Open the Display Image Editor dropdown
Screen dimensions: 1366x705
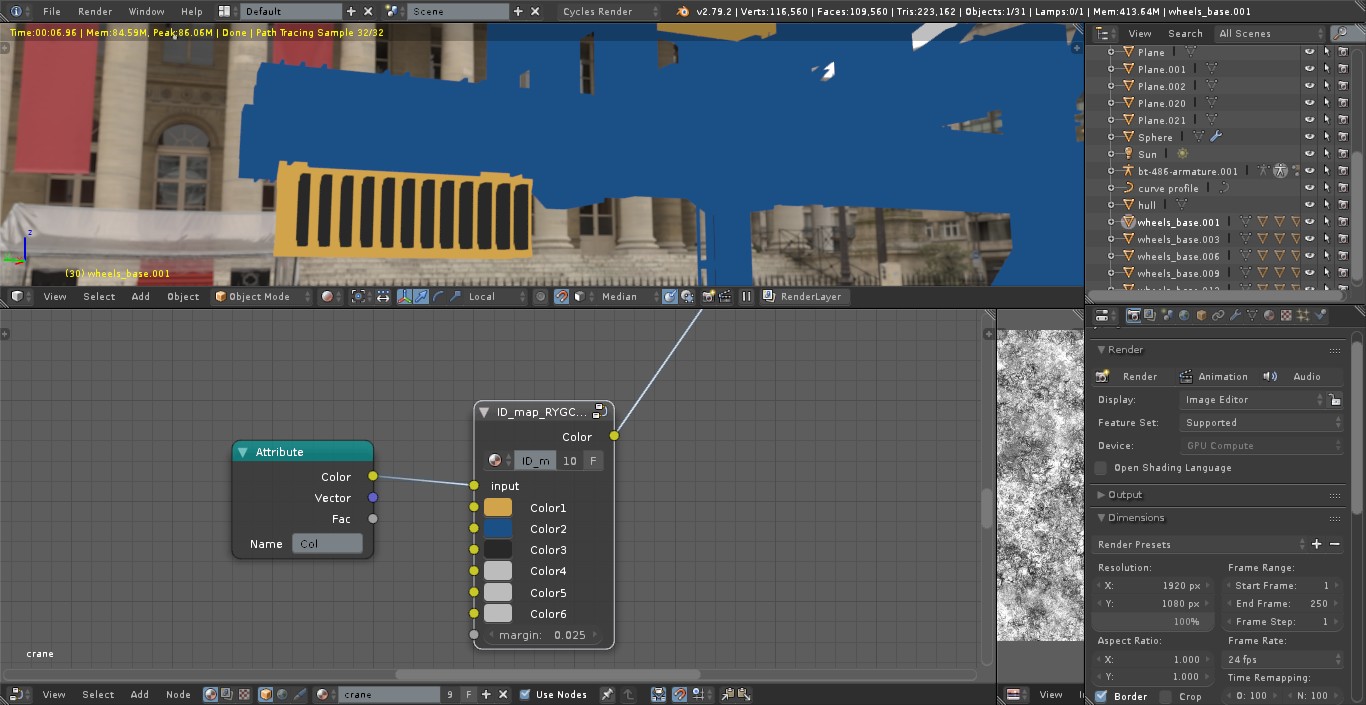1253,399
